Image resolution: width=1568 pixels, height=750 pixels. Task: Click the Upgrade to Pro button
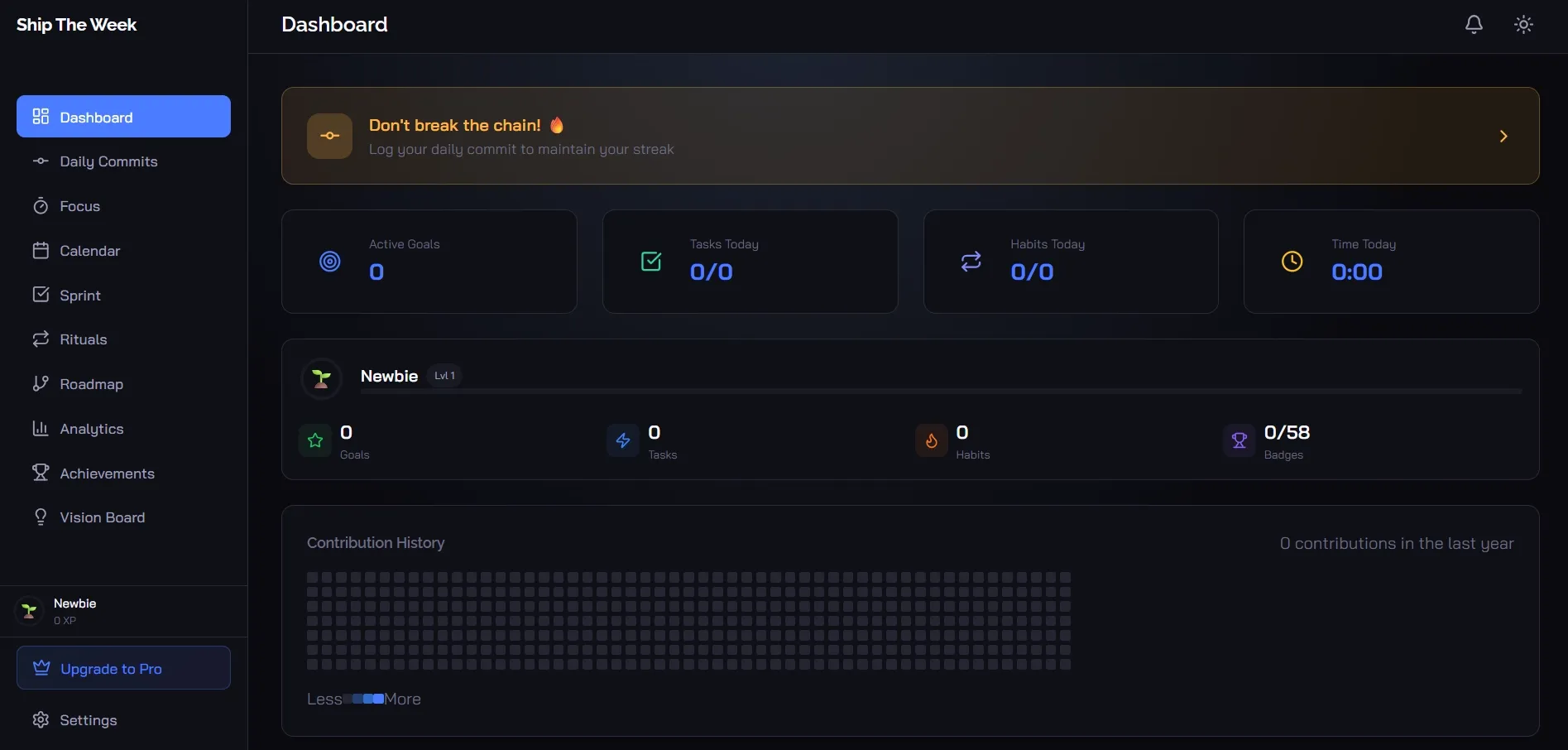click(x=123, y=667)
